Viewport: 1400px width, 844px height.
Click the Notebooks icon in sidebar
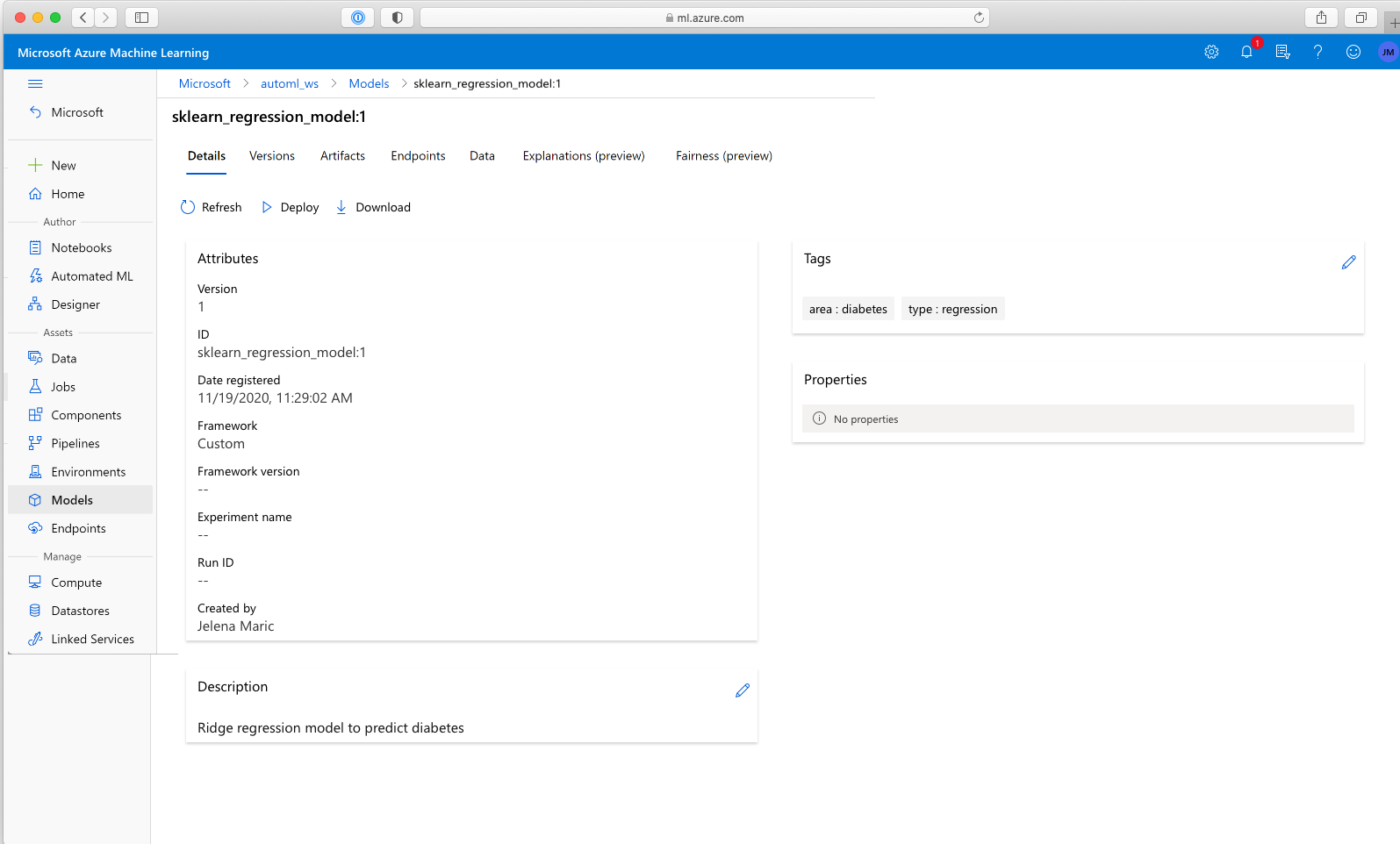pyautogui.click(x=35, y=247)
